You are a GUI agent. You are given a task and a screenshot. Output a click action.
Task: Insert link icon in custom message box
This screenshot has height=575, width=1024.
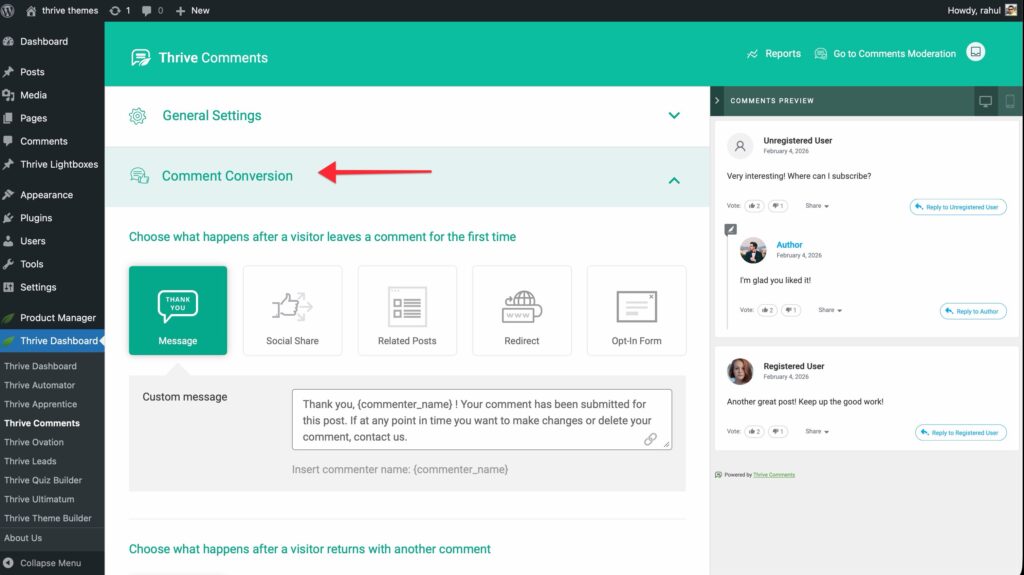(650, 439)
